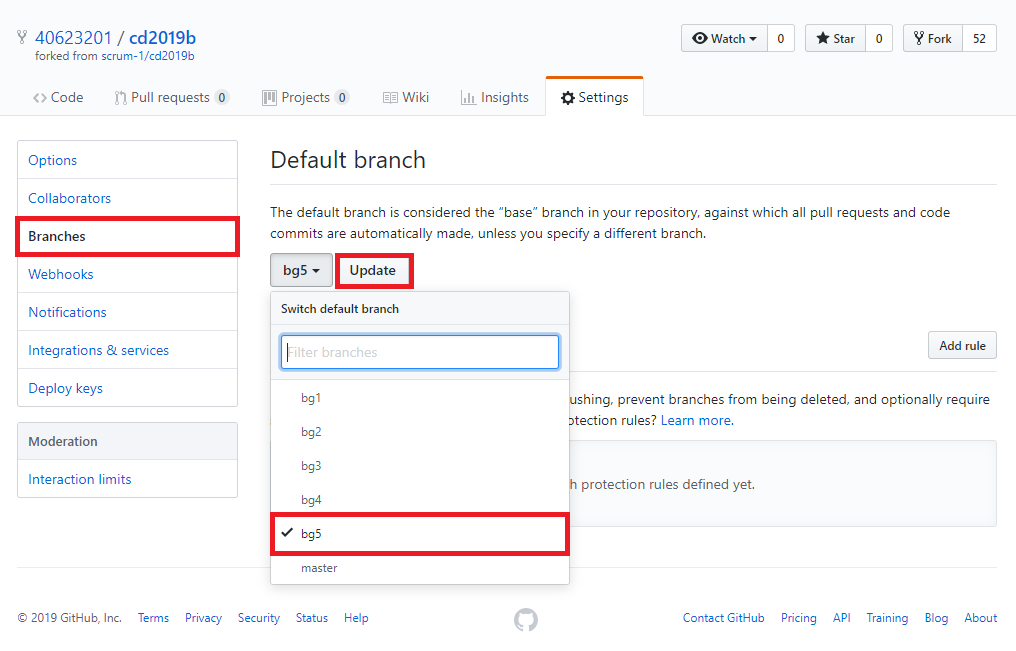The width and height of the screenshot is (1016, 651).
Task: Open the Pricing footer link
Action: [798, 618]
